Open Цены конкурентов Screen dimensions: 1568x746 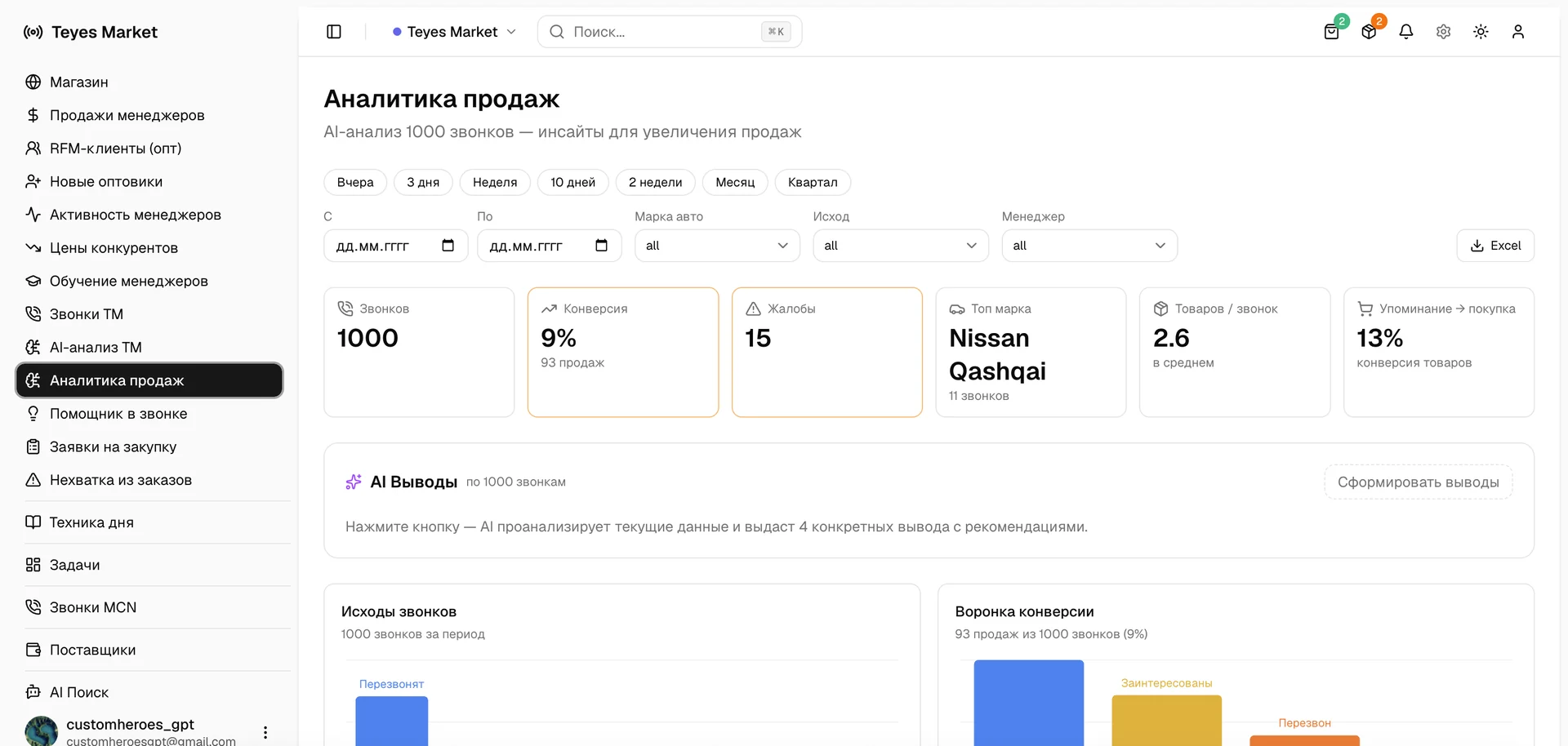coord(153,248)
